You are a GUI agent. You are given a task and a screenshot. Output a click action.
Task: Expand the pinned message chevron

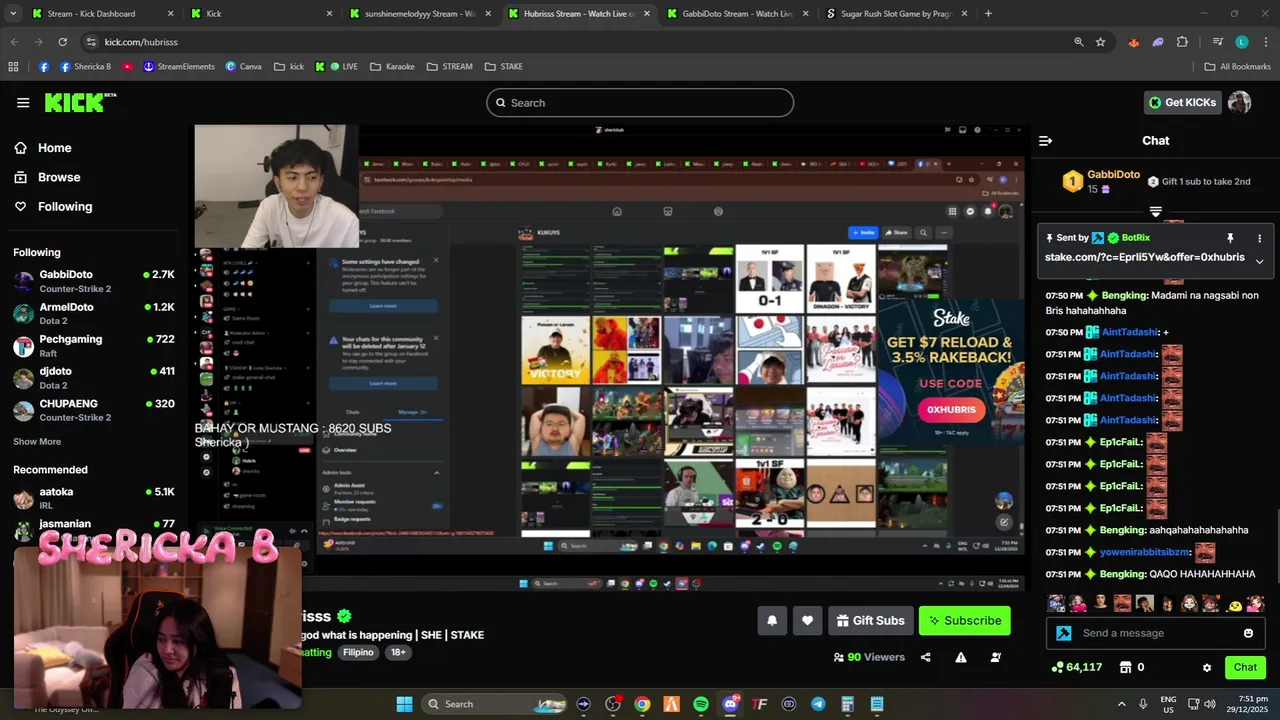pos(1259,261)
